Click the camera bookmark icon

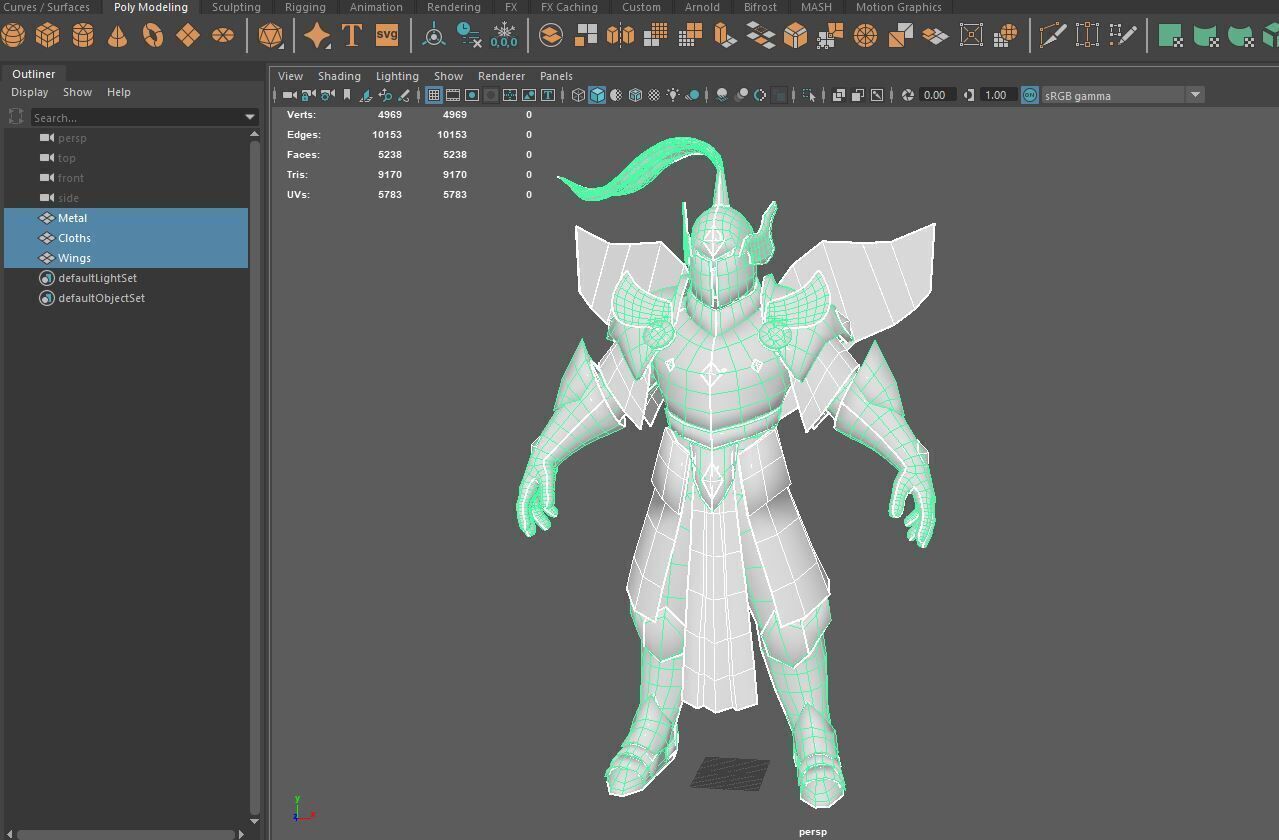tap(347, 95)
